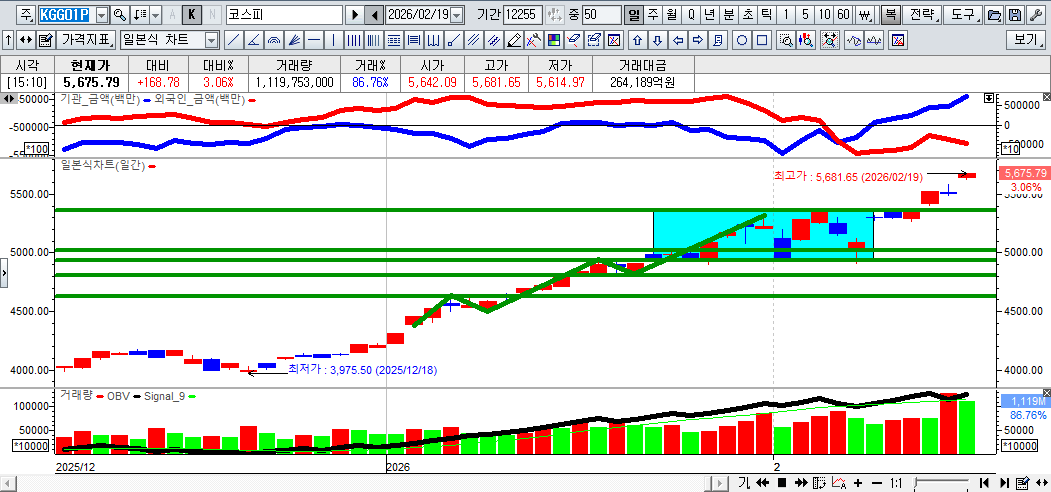Screen dimensions: 1051x492
Task: Switch chart to monthly (월) period
Action: tap(671, 15)
